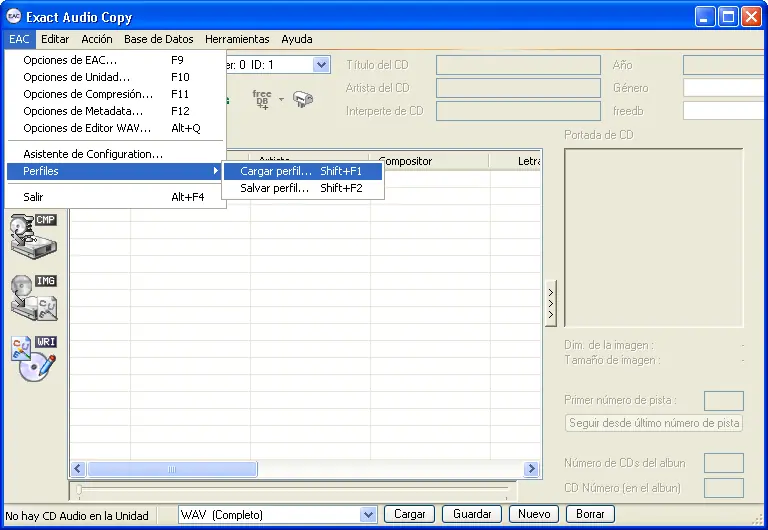768x530 pixels.
Task: Click the scrollbar left arrow
Action: (x=78, y=469)
